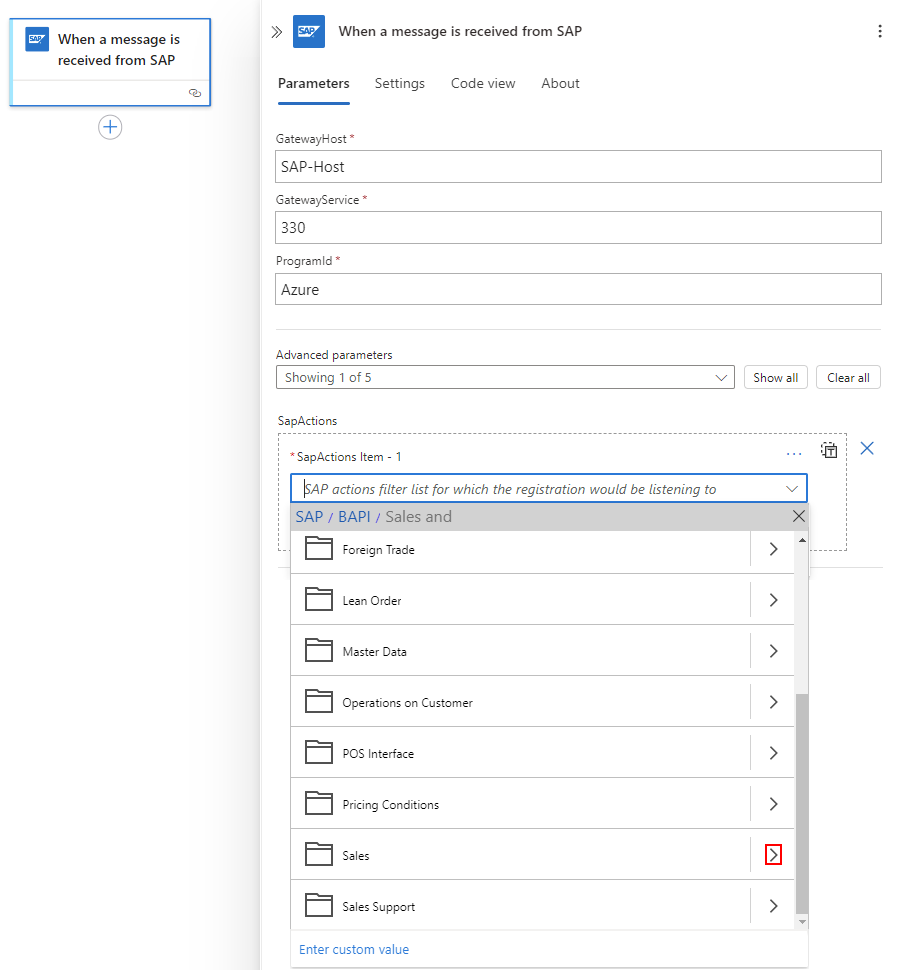Click the SAP connector icon in panel header
Screen dimensions: 900x970
pos(309,31)
